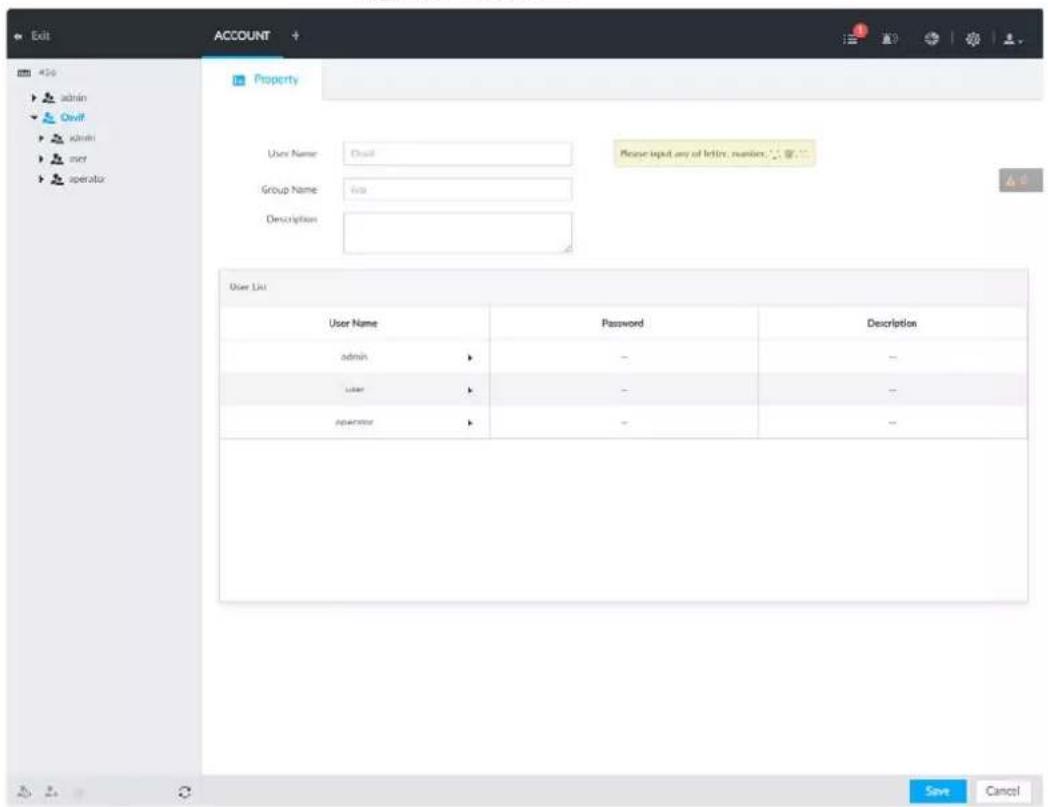Click the Description text area
Viewport: 1048px width, 807px height.
pyautogui.click(x=457, y=233)
